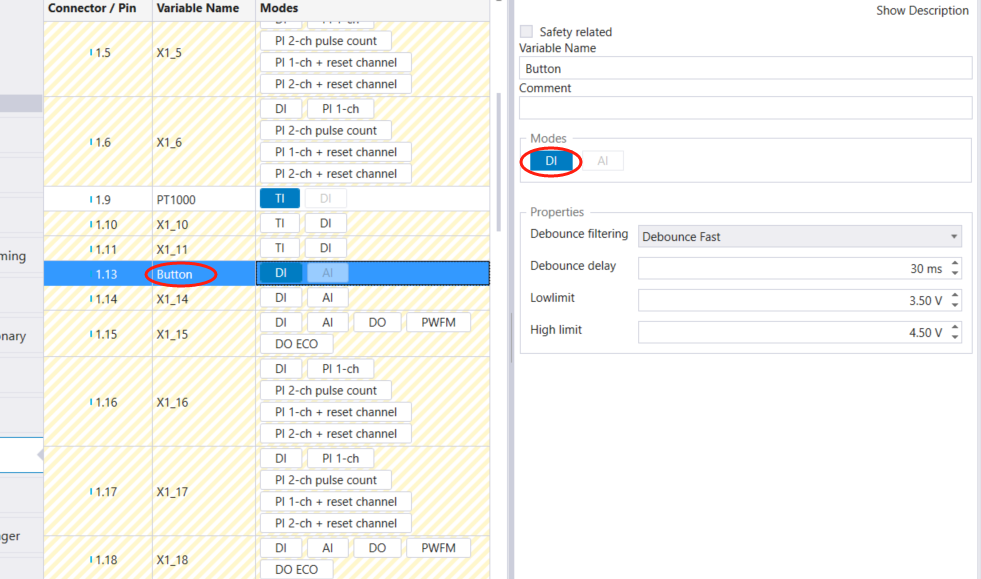
Task: Increase Debounce delay with up arrow
Action: coord(955,264)
